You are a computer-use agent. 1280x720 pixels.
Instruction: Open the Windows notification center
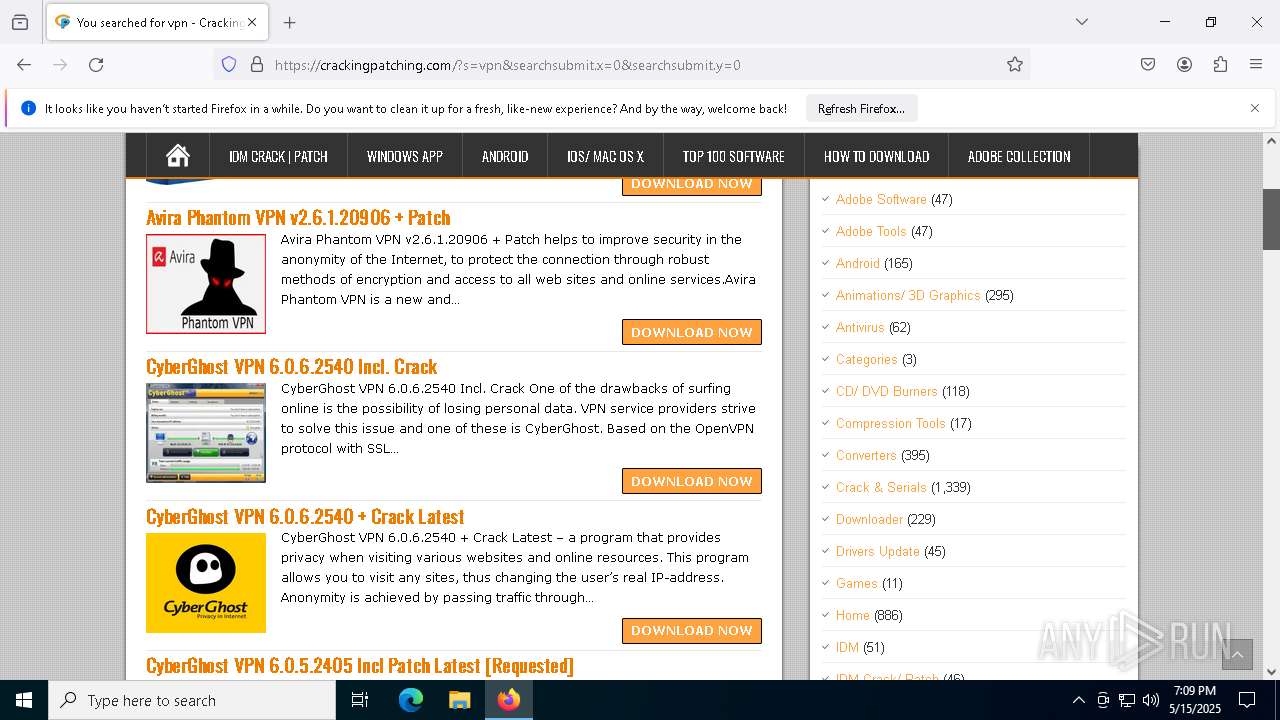1247,700
